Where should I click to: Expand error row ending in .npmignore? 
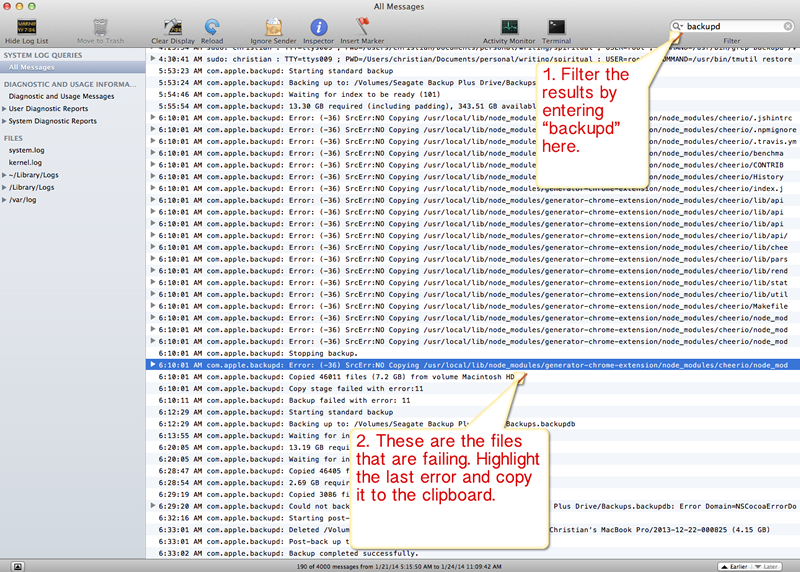click(x=152, y=129)
